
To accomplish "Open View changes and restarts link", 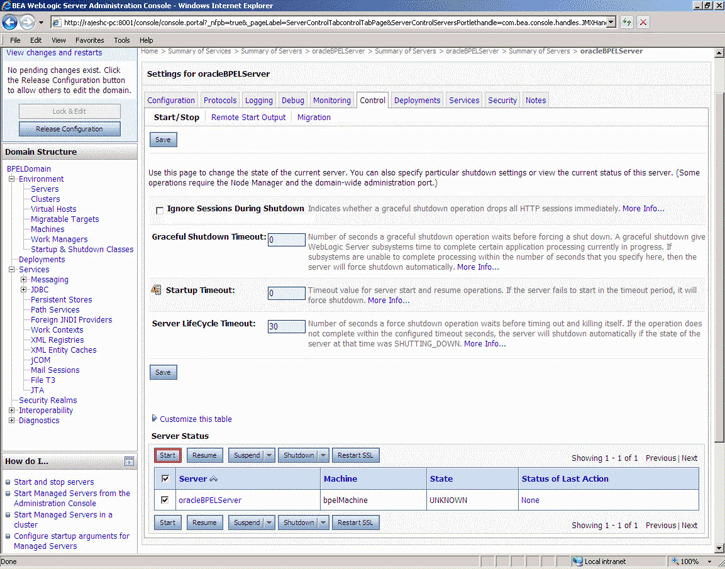I will point(54,53).
